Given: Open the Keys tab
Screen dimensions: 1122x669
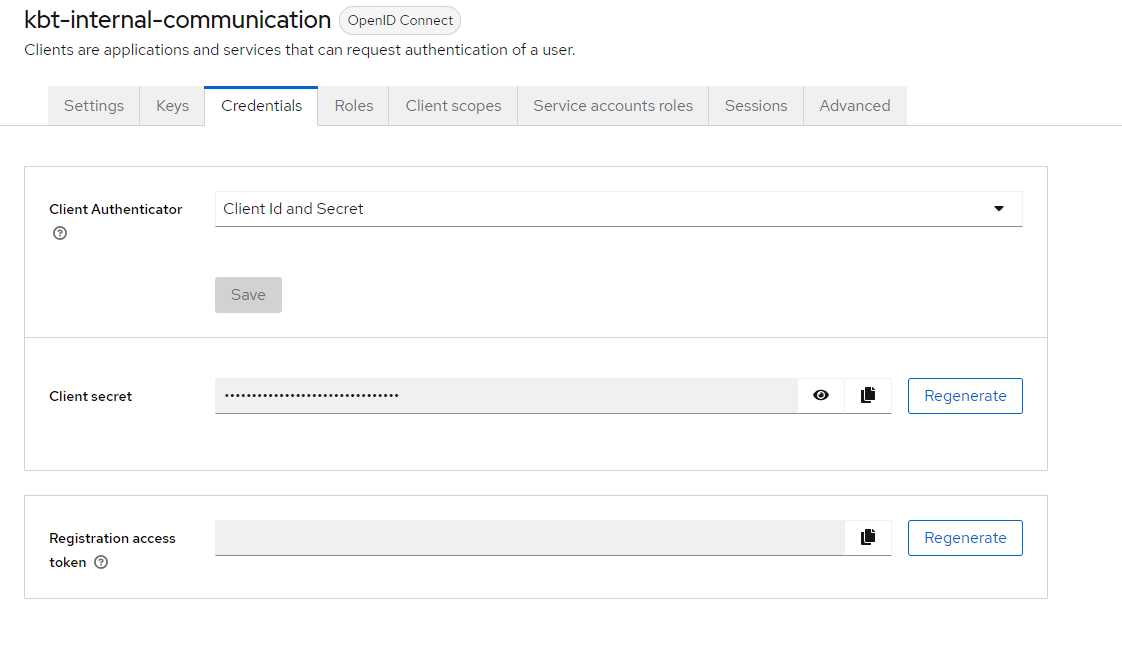Looking at the screenshot, I should pos(172,106).
